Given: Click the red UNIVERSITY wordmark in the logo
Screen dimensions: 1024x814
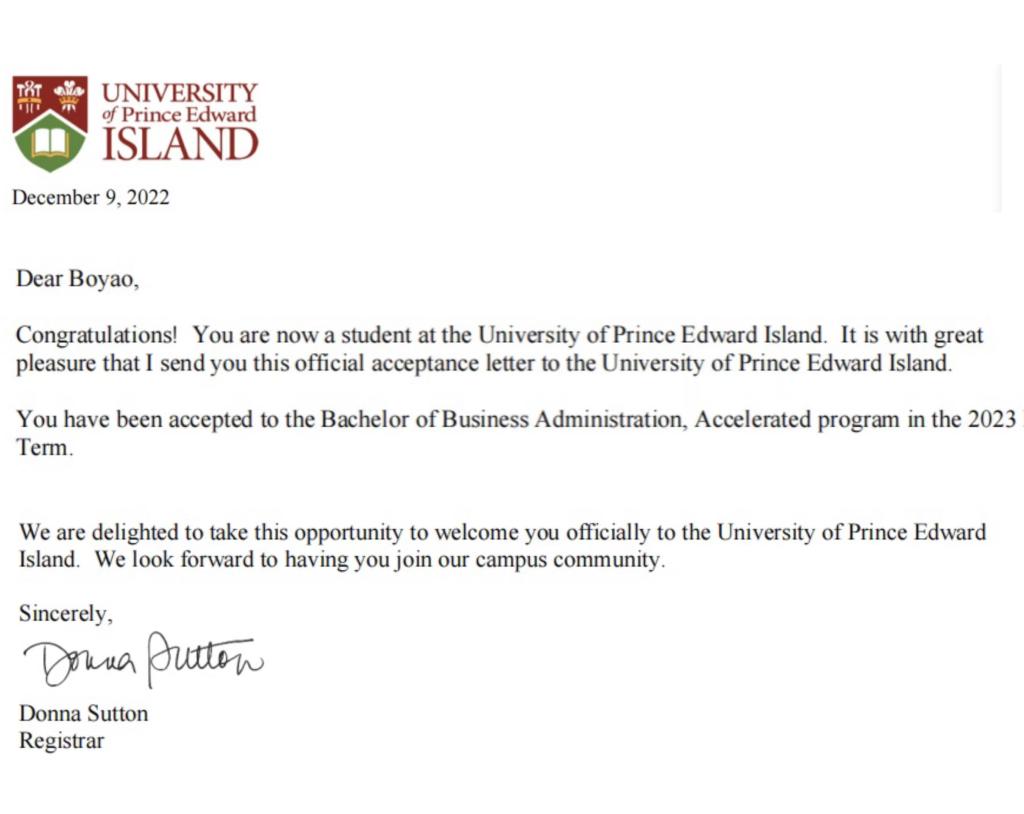Looking at the screenshot, I should pos(179,93).
